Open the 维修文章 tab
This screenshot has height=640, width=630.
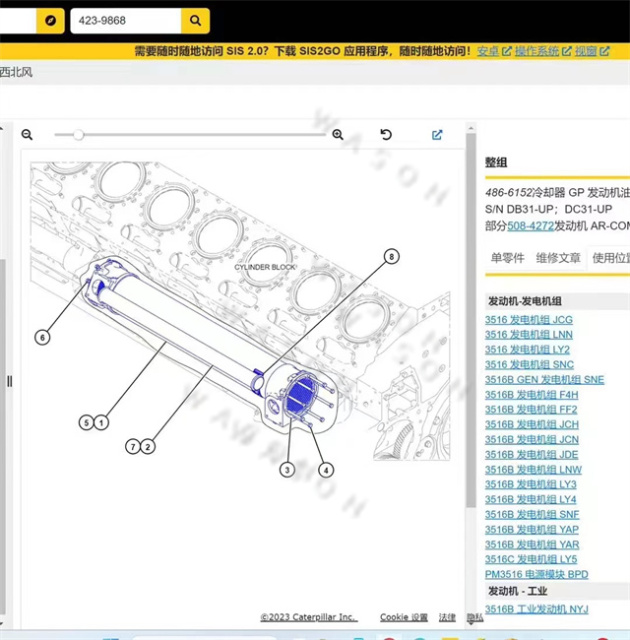coord(557,258)
